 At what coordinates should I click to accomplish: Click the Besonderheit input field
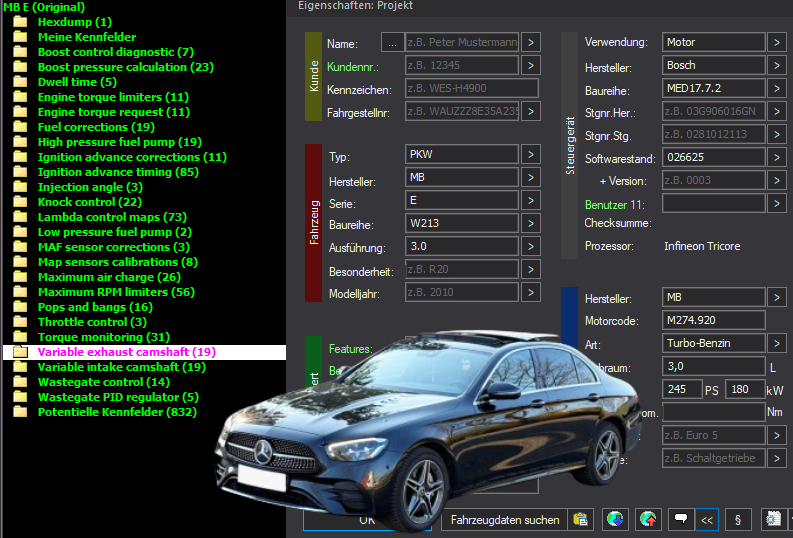[462, 269]
